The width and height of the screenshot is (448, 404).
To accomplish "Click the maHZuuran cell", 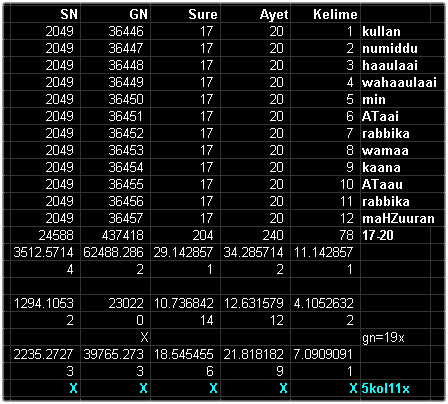I will [x=399, y=219].
